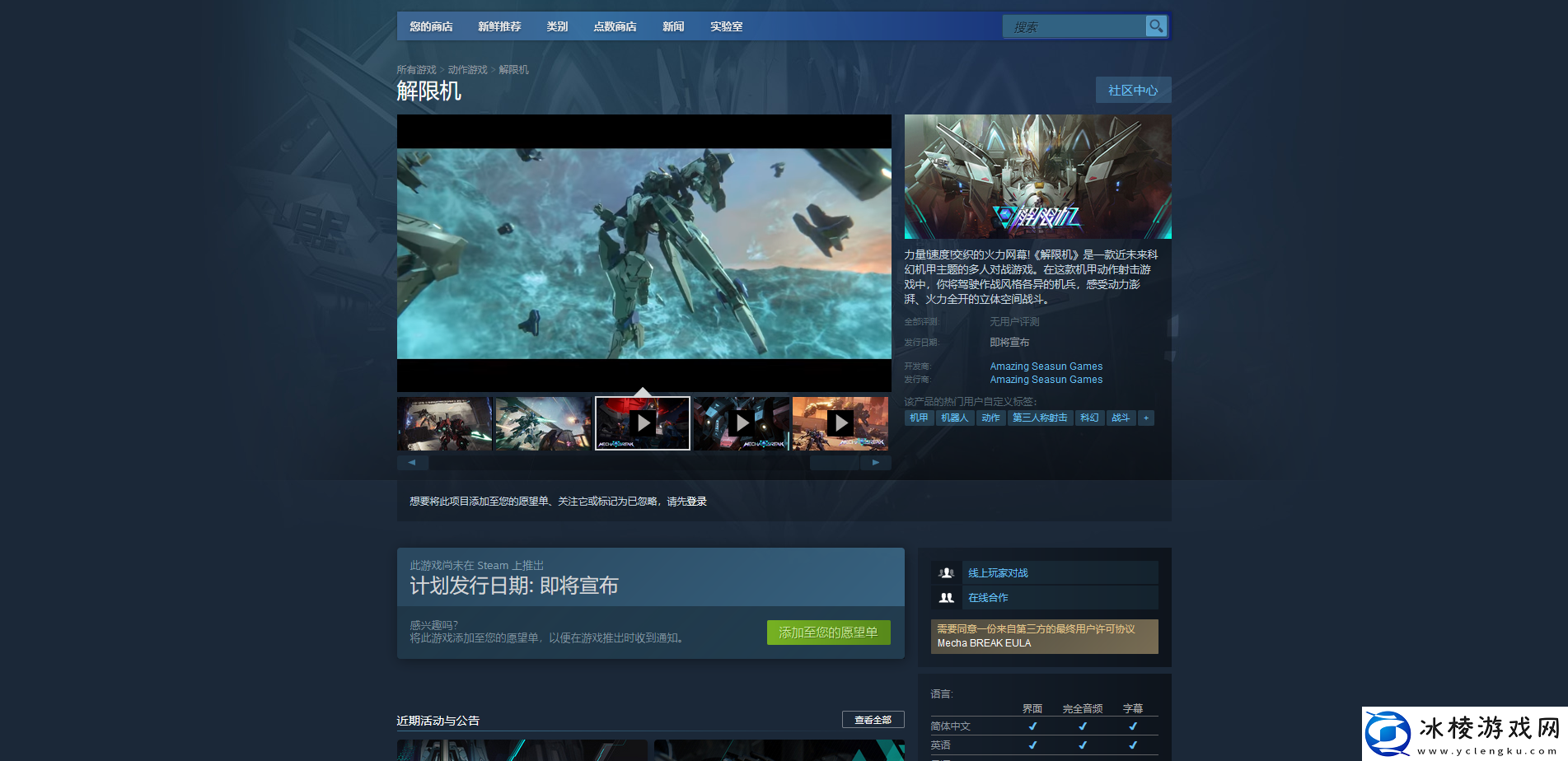Play the third video thumbnail with red background
Screen dimensions: 1568x761
643,423
